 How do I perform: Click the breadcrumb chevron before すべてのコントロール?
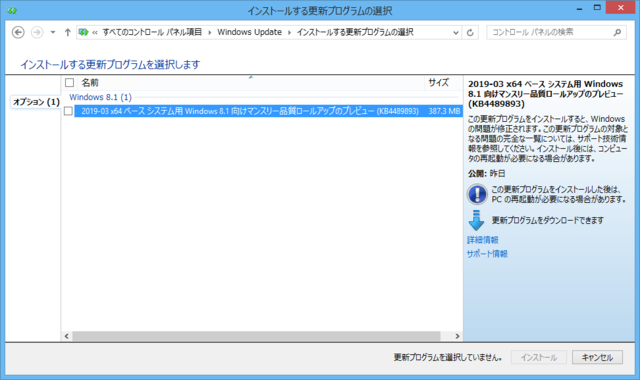coord(95,32)
